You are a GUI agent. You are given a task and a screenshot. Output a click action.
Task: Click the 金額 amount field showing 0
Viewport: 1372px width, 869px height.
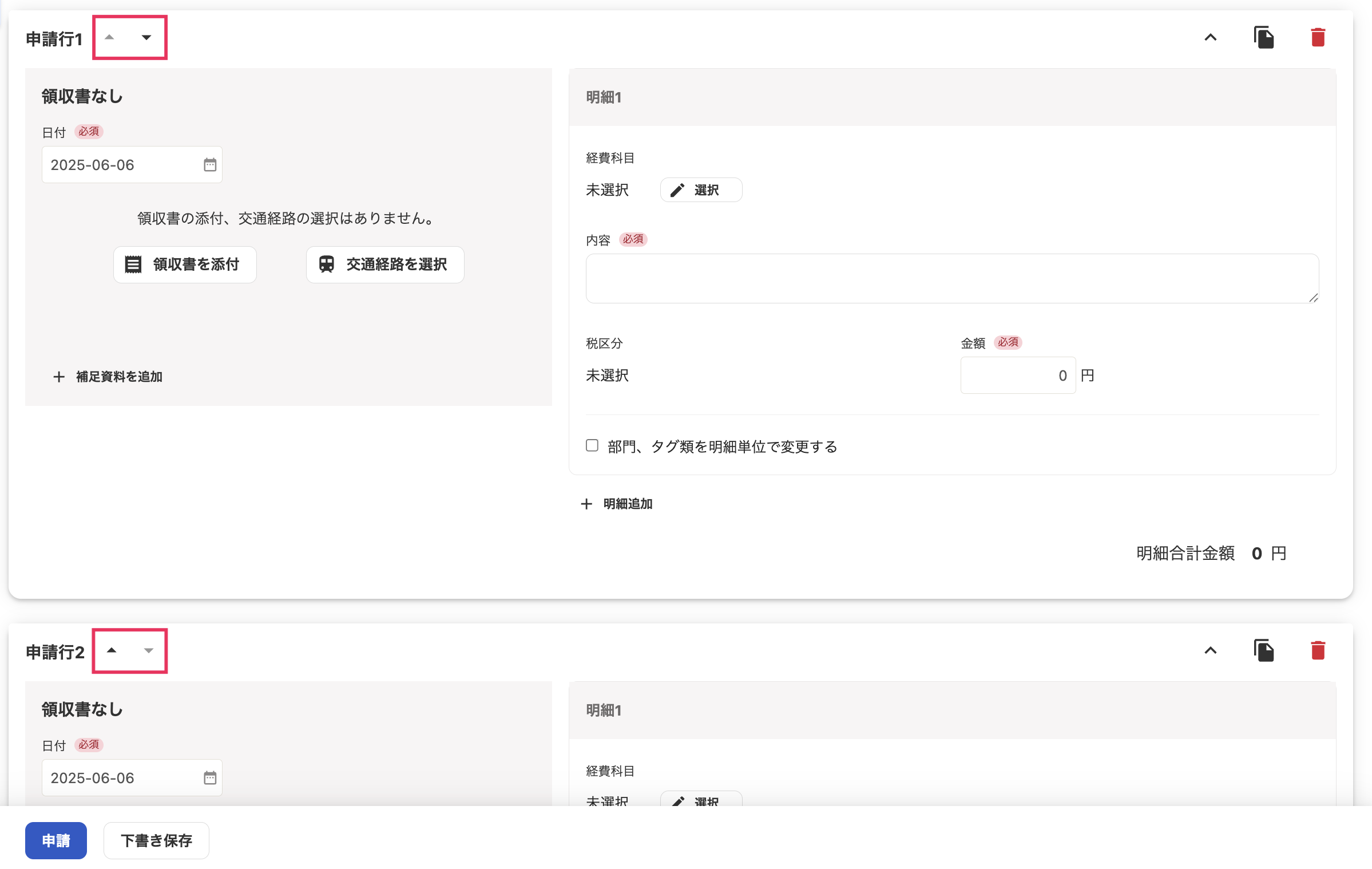(1018, 376)
